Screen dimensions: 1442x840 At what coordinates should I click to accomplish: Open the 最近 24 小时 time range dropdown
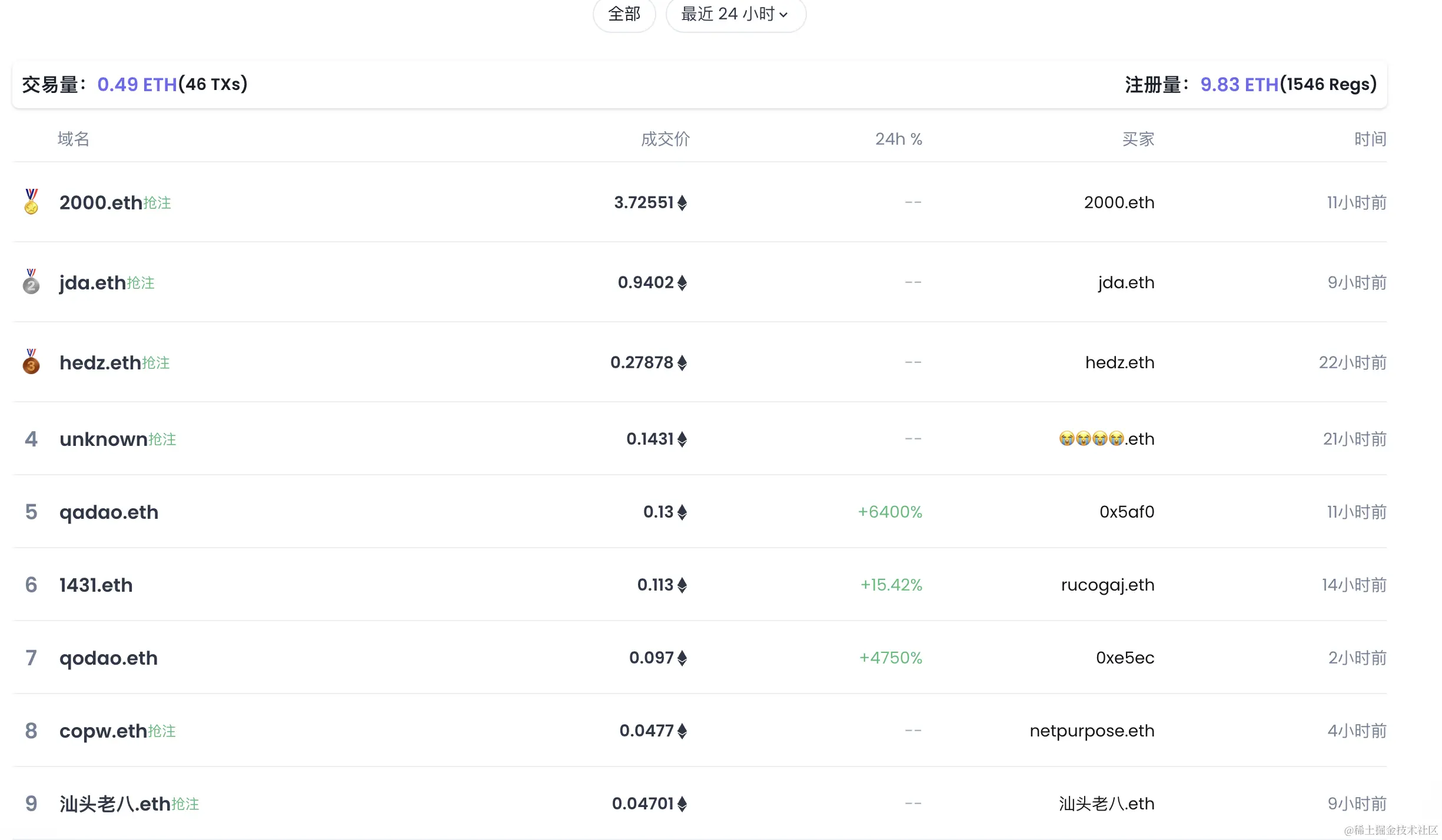pos(735,14)
